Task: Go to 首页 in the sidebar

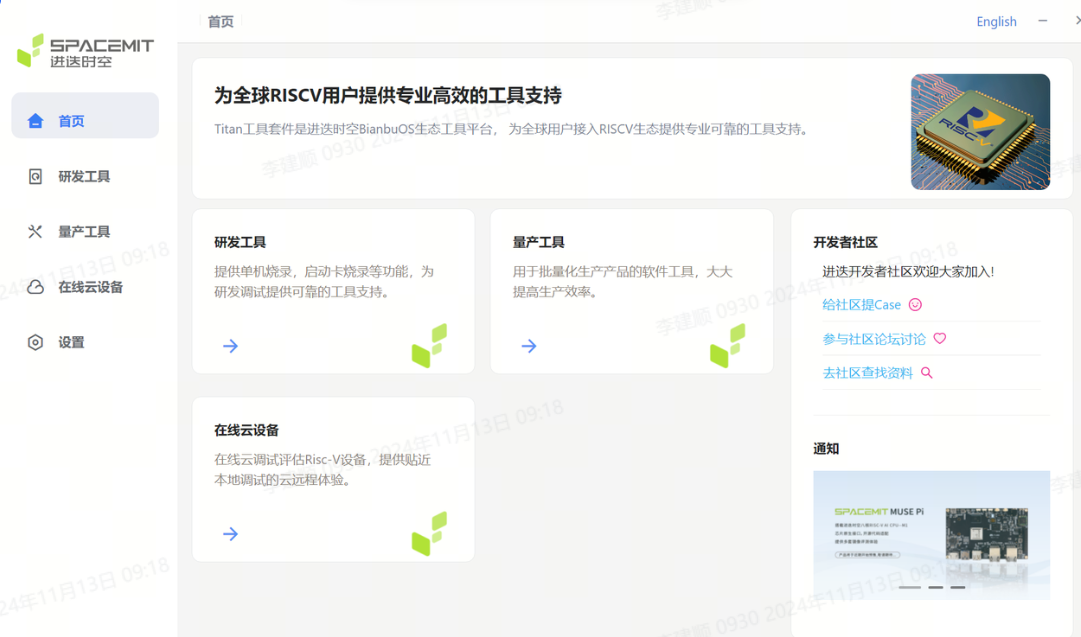Action: tap(85, 116)
